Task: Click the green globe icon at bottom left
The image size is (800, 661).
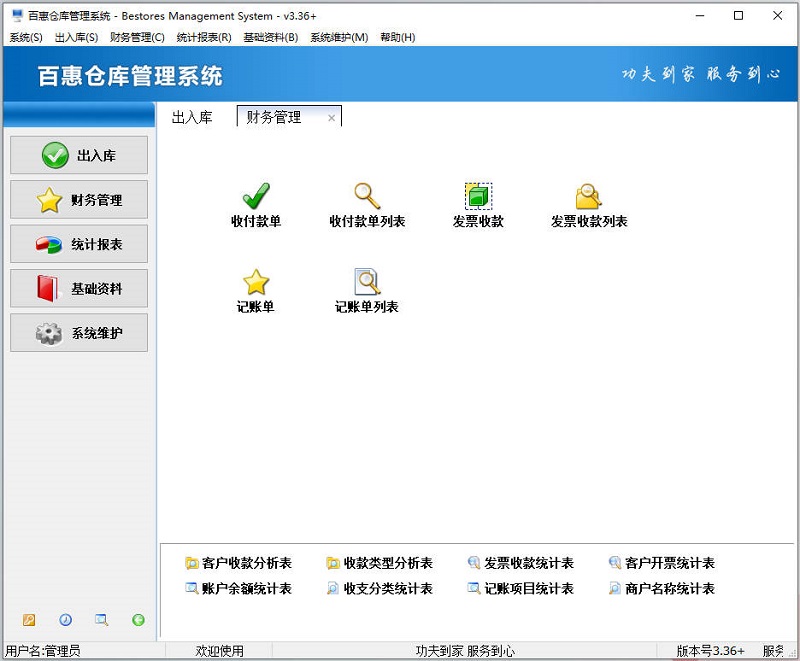Action: pyautogui.click(x=139, y=620)
